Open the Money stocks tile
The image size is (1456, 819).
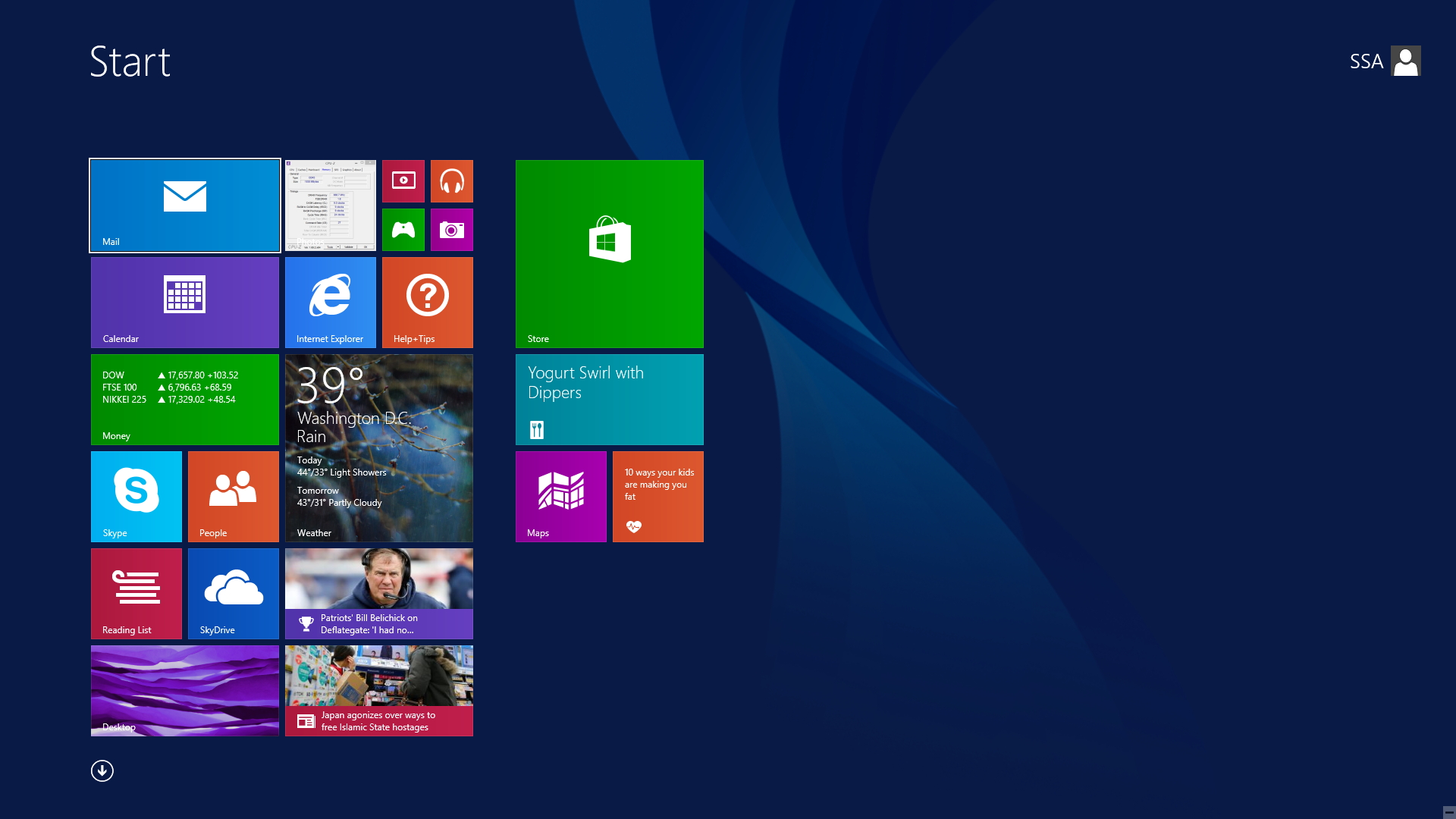[x=185, y=400]
